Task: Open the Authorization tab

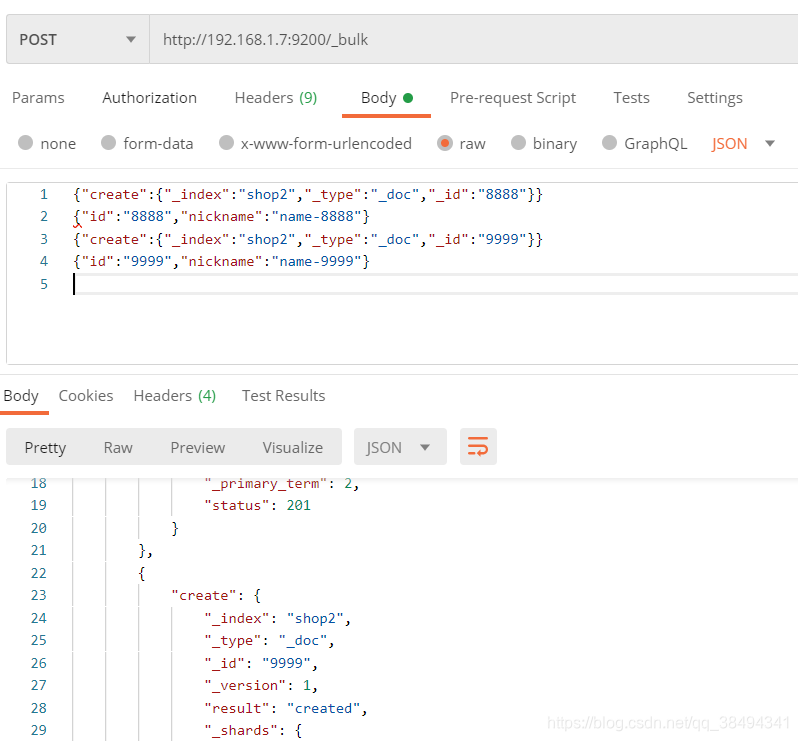Action: pyautogui.click(x=149, y=98)
